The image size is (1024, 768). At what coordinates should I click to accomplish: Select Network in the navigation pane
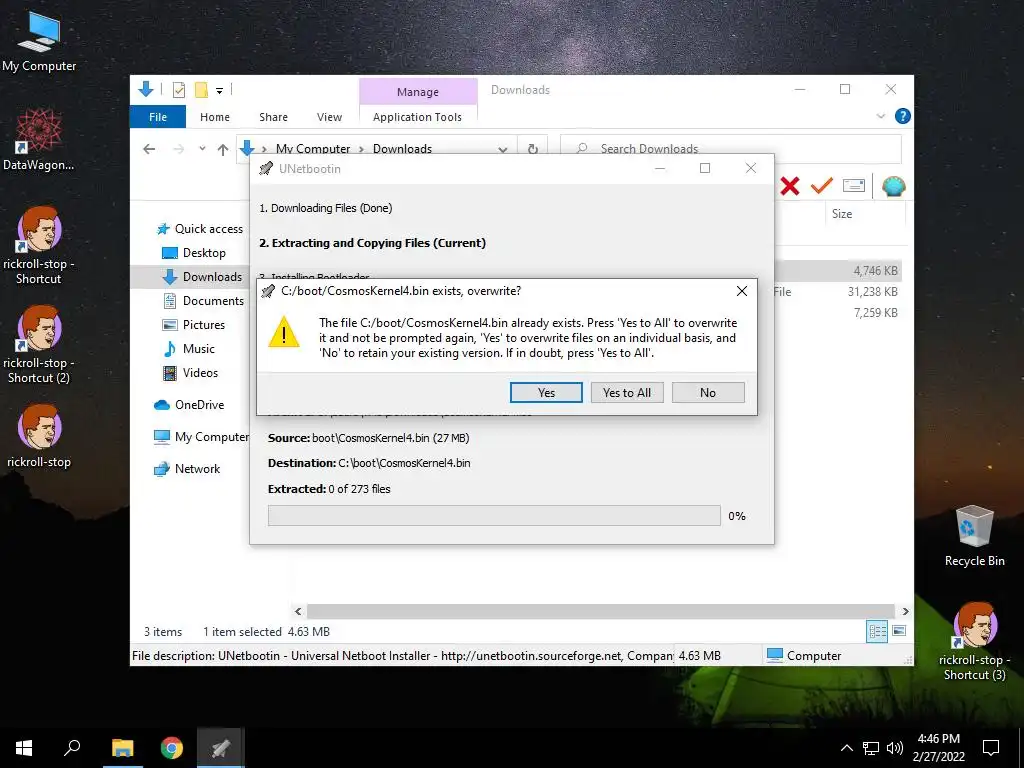tap(187, 469)
